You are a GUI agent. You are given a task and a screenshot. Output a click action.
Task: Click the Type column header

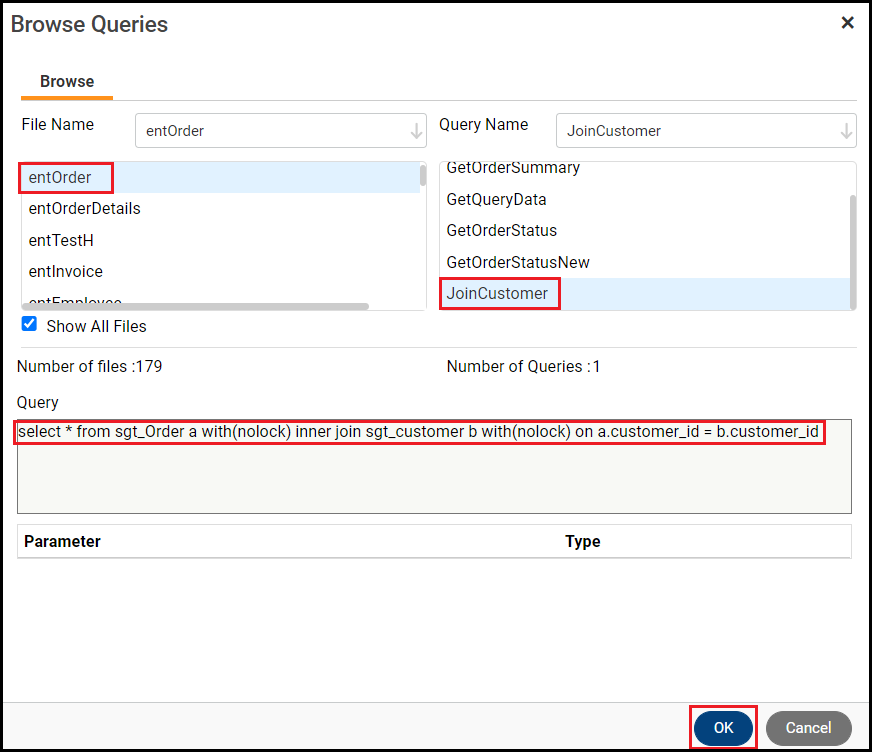582,541
